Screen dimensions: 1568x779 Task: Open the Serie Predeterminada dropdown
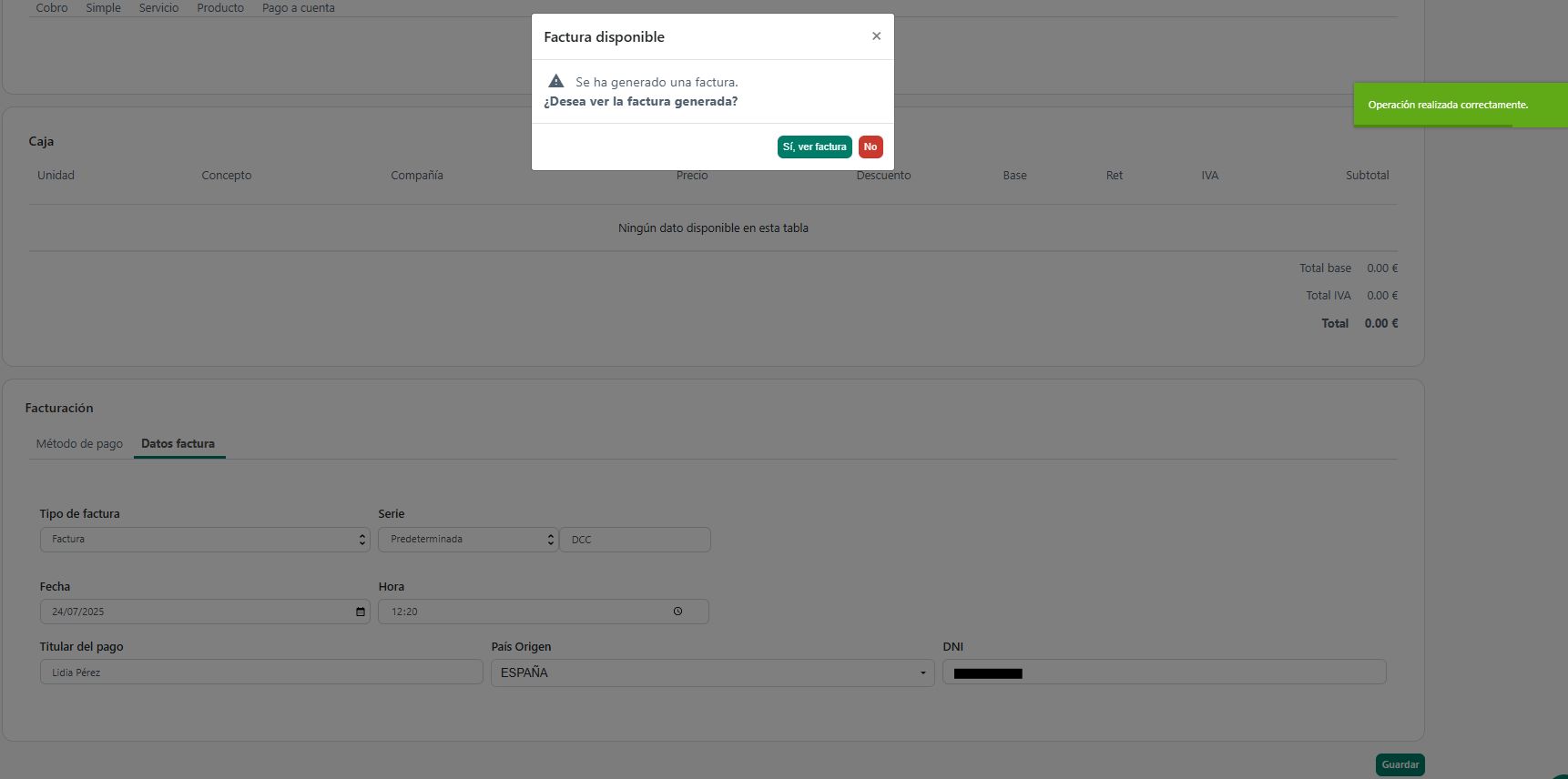coord(468,540)
